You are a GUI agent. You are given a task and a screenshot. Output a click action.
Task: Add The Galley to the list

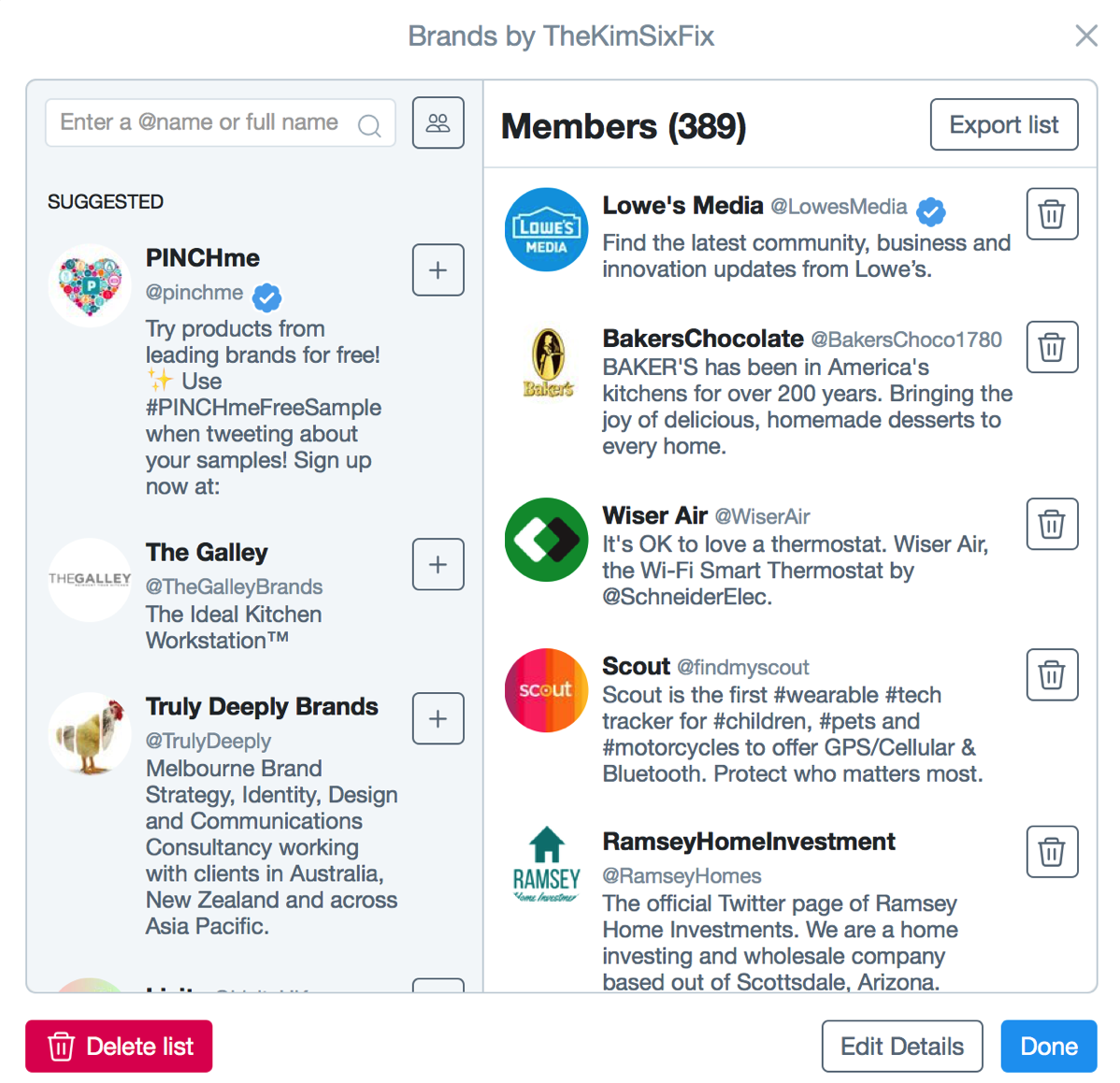tap(438, 564)
